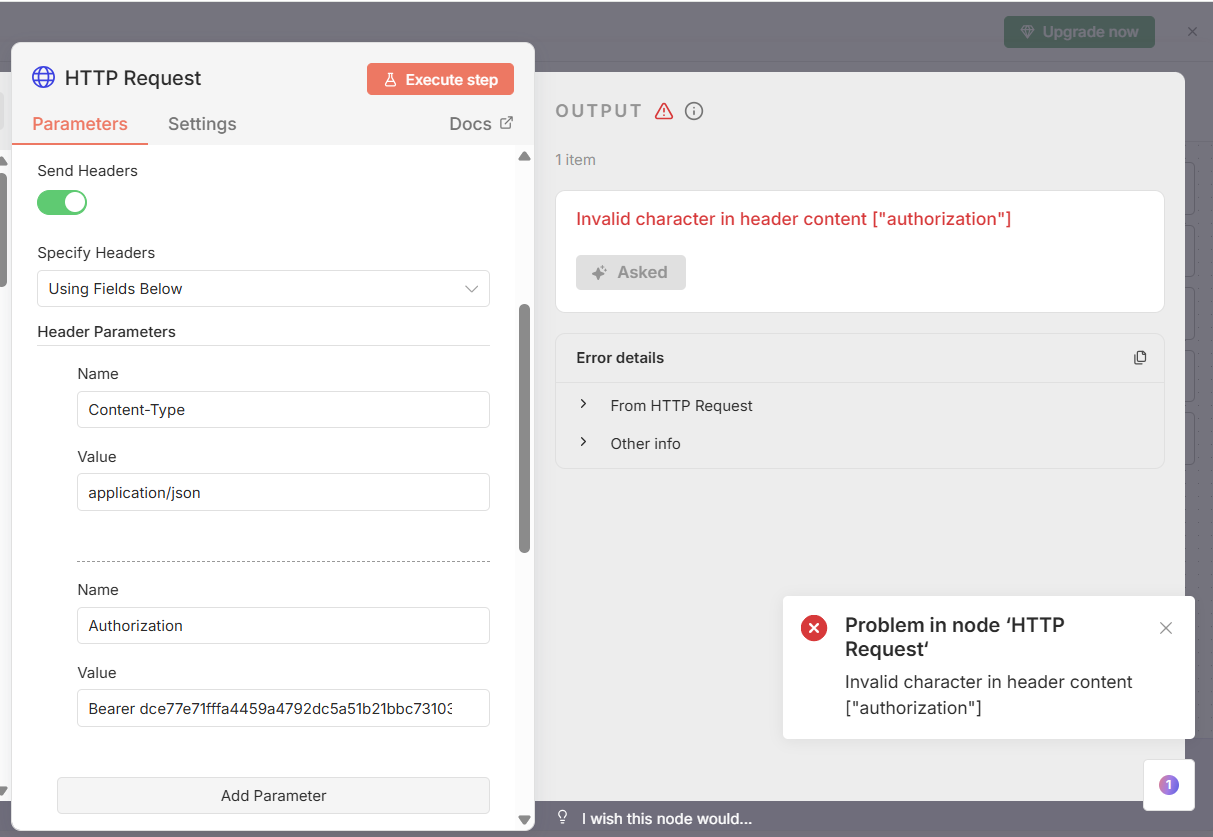The image size is (1213, 837).
Task: Click the Upgrade now button
Action: [1079, 32]
